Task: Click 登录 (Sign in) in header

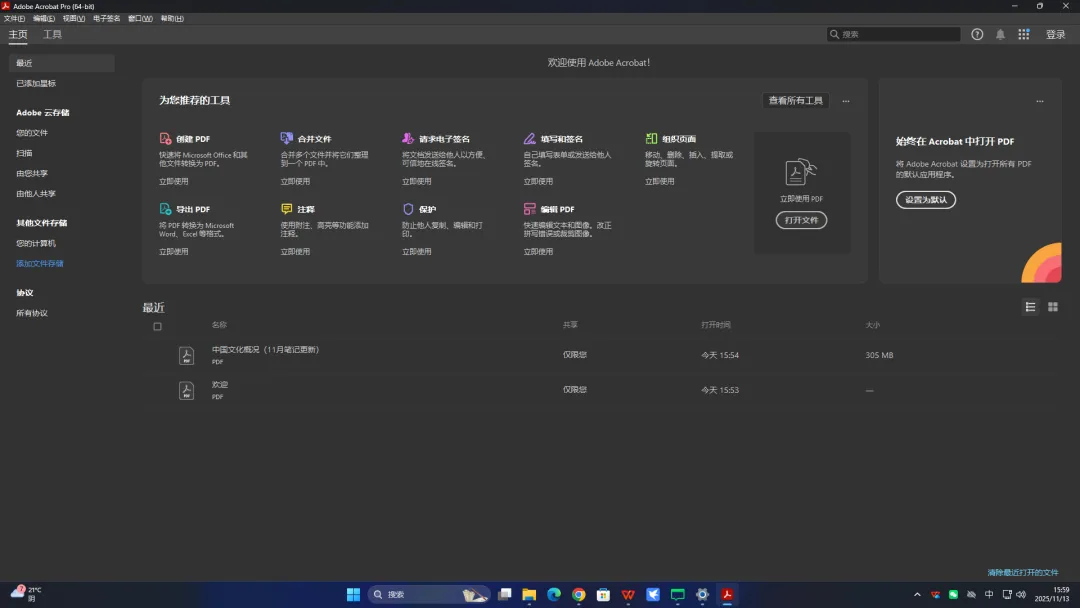Action: tap(1055, 34)
